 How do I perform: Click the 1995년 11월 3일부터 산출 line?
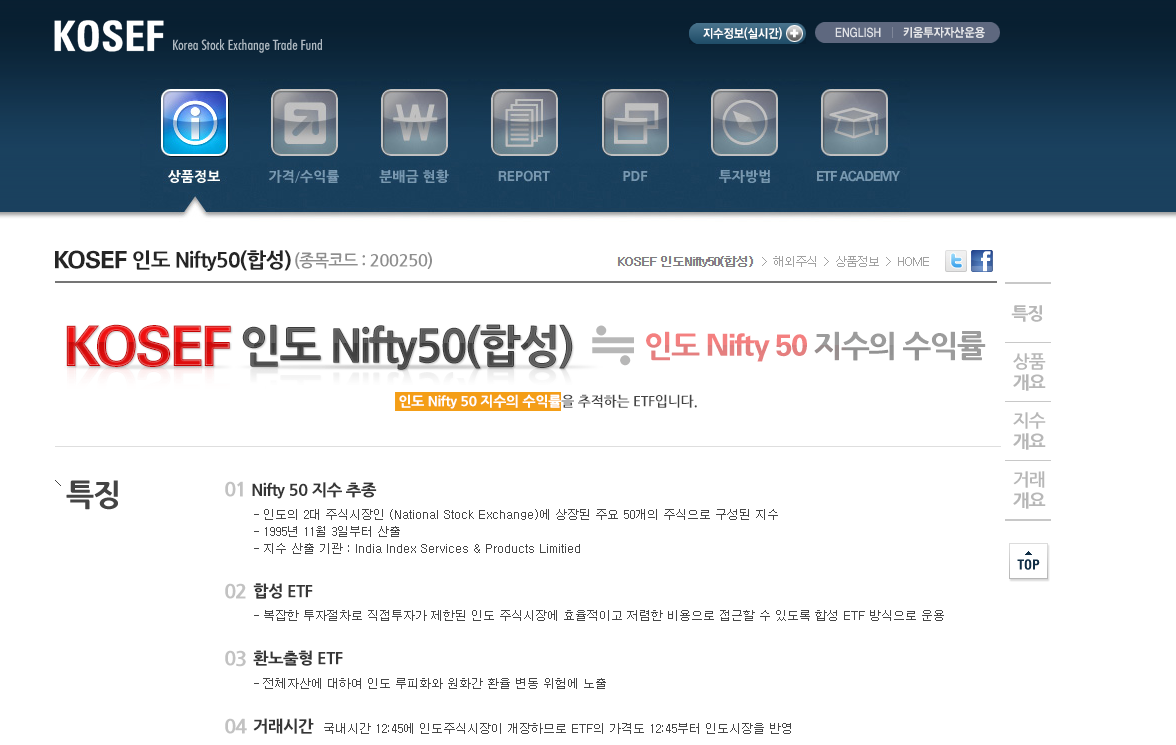pyautogui.click(x=326, y=531)
